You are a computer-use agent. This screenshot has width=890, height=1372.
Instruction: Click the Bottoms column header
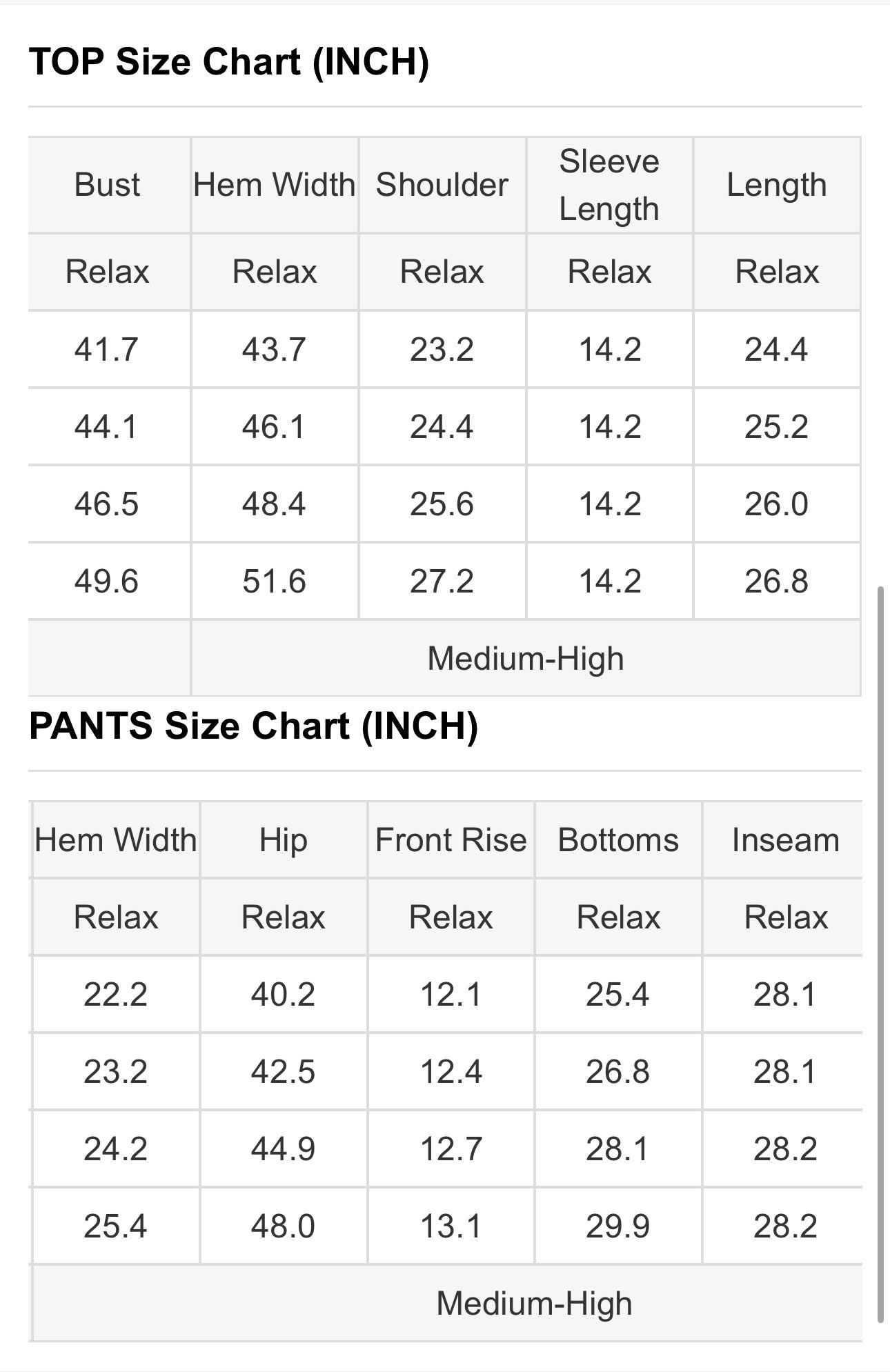coord(618,840)
